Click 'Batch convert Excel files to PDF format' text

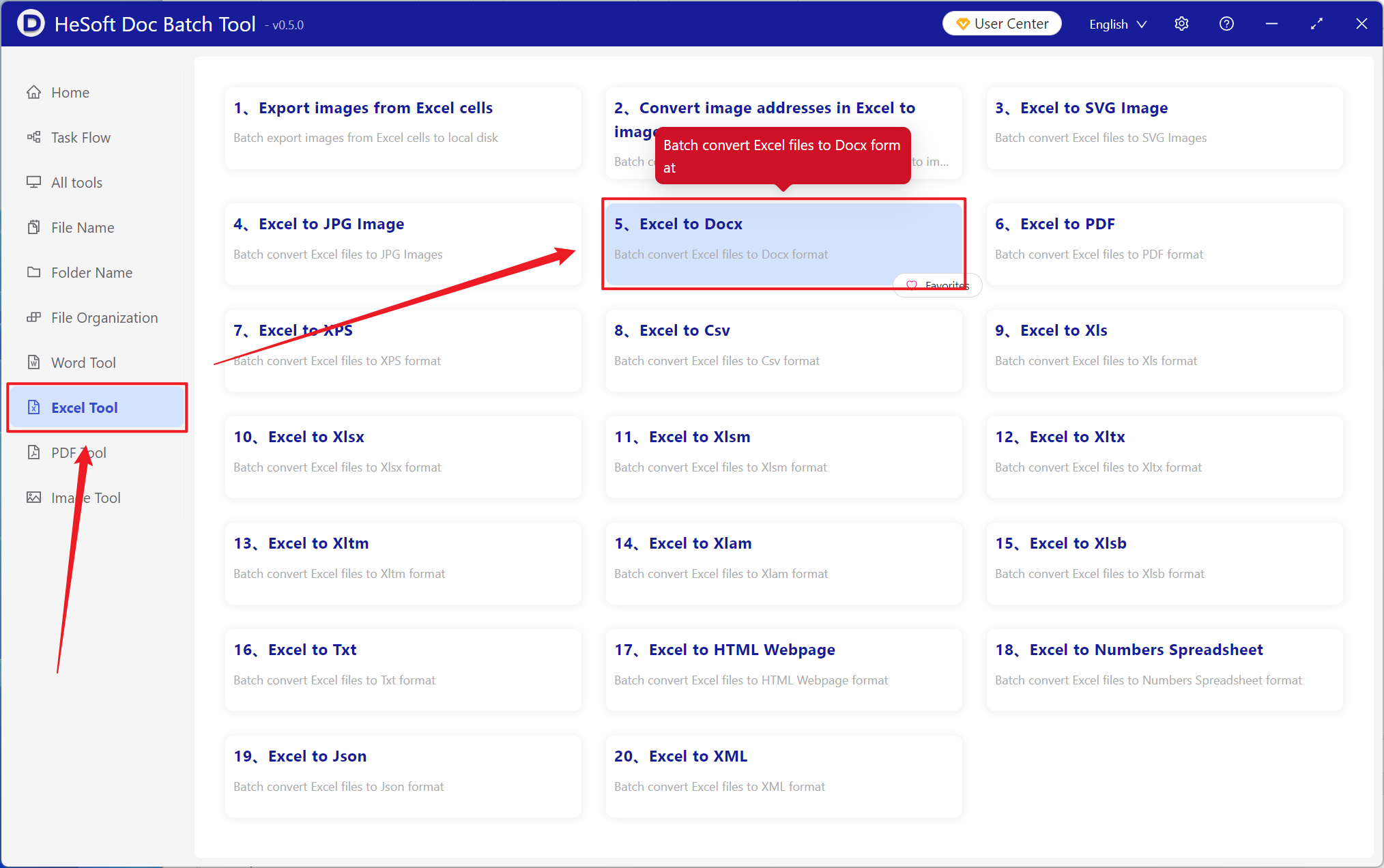point(1099,255)
